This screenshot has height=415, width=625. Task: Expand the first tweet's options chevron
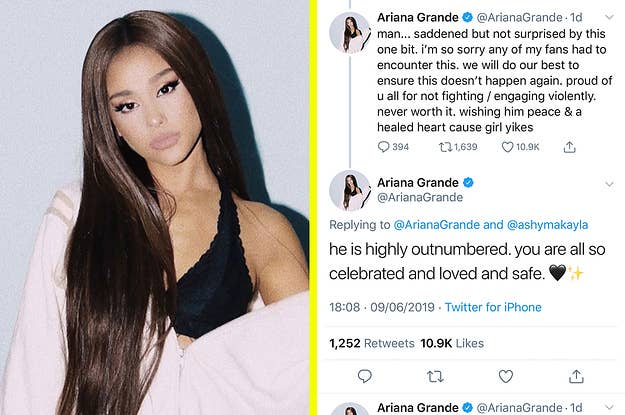pos(609,17)
